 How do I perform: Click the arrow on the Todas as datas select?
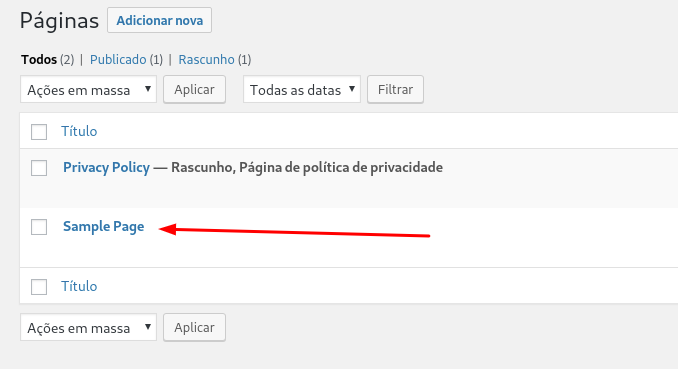pos(352,89)
